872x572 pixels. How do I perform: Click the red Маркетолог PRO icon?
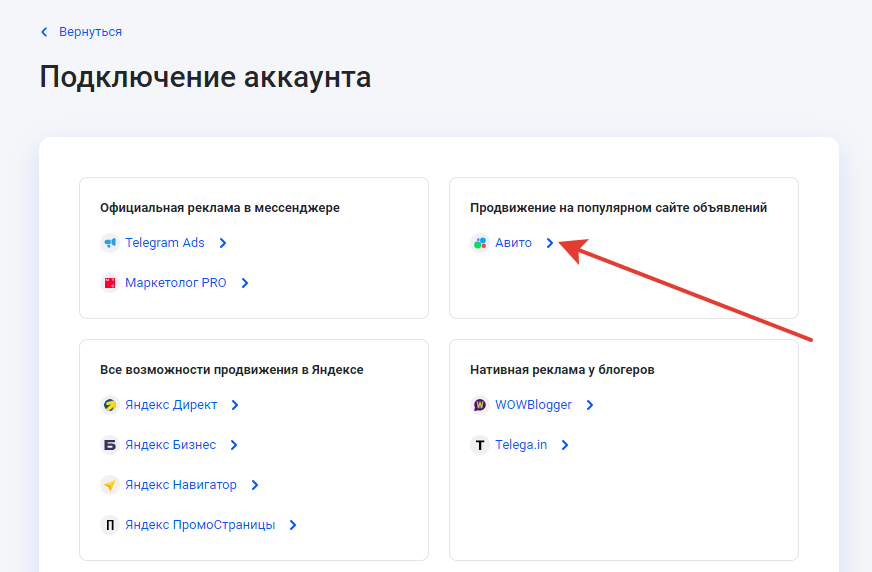110,283
